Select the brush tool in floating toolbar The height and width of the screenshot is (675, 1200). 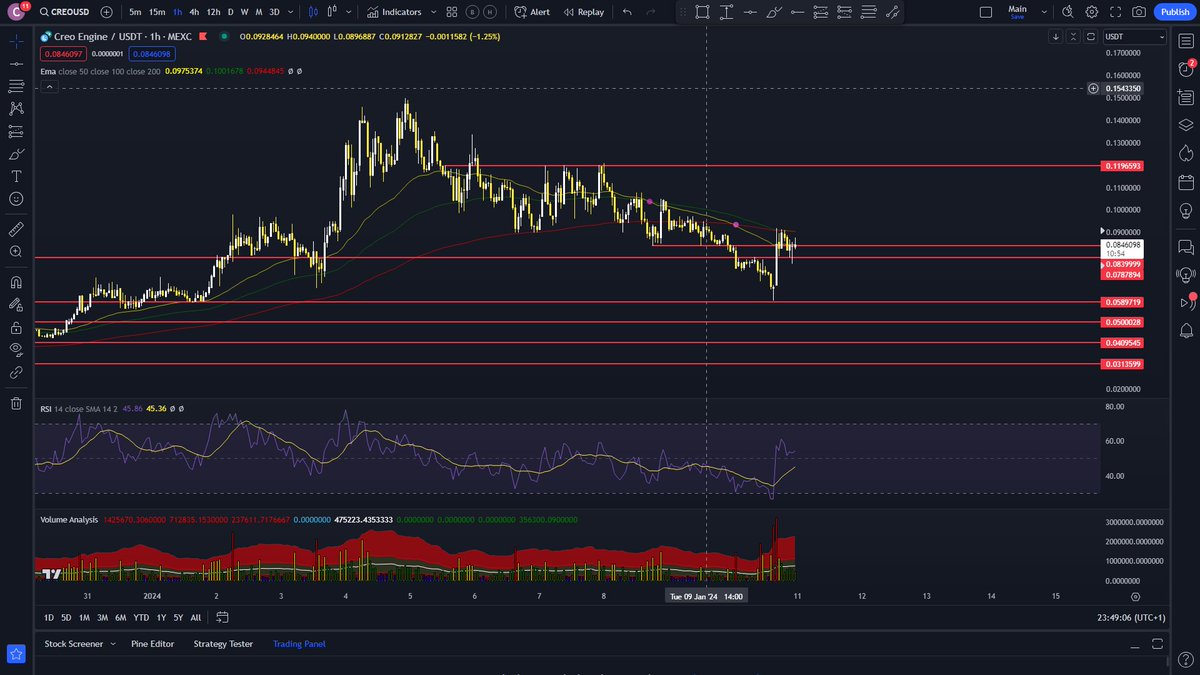pyautogui.click(x=773, y=12)
